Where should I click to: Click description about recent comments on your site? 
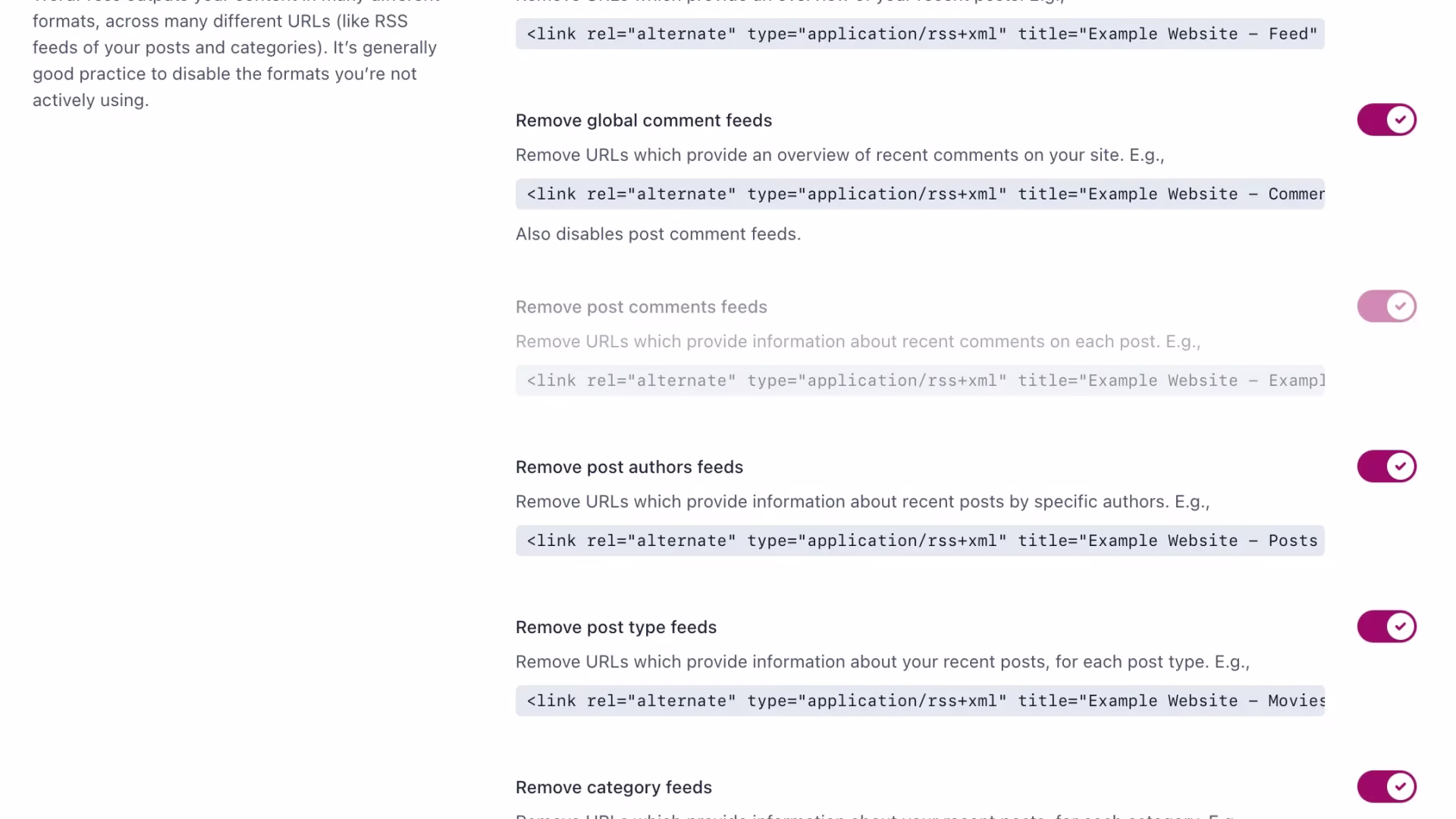pos(839,155)
